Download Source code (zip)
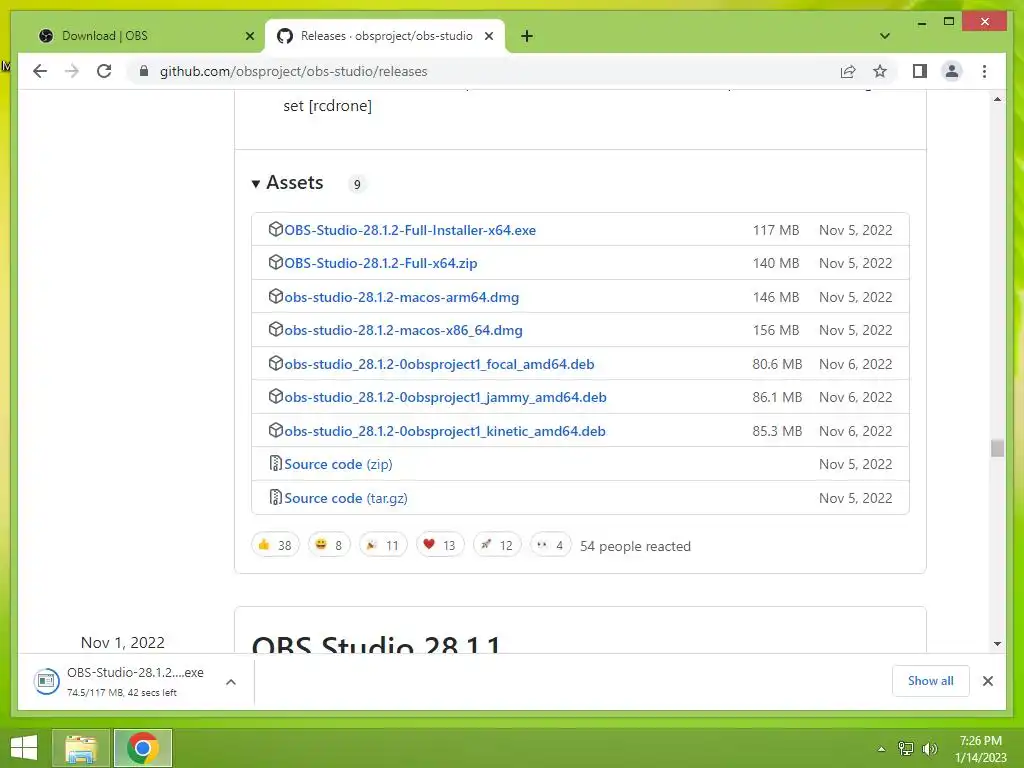The height and width of the screenshot is (768, 1024). point(338,464)
